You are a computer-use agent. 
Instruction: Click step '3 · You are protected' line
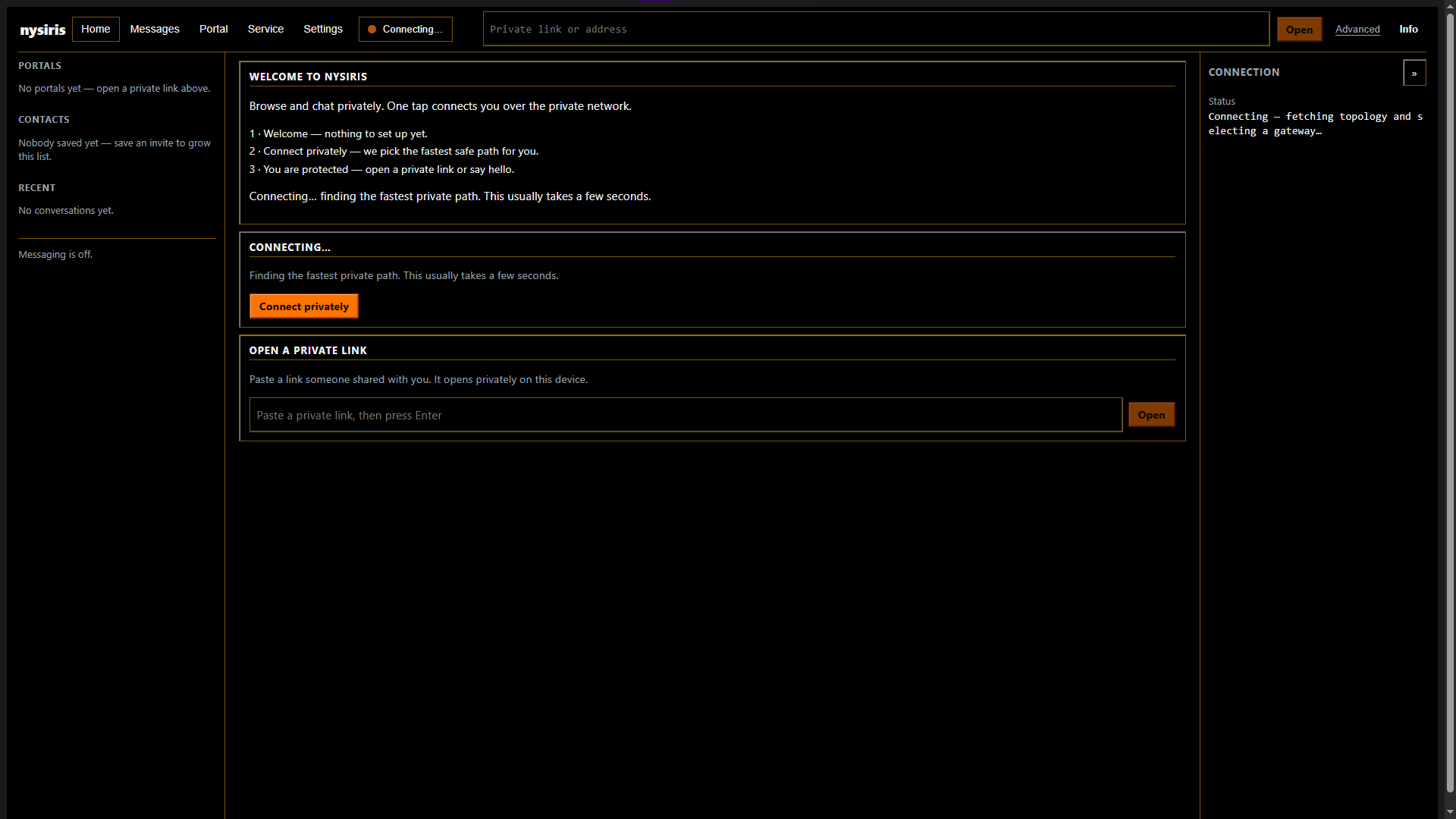(381, 170)
